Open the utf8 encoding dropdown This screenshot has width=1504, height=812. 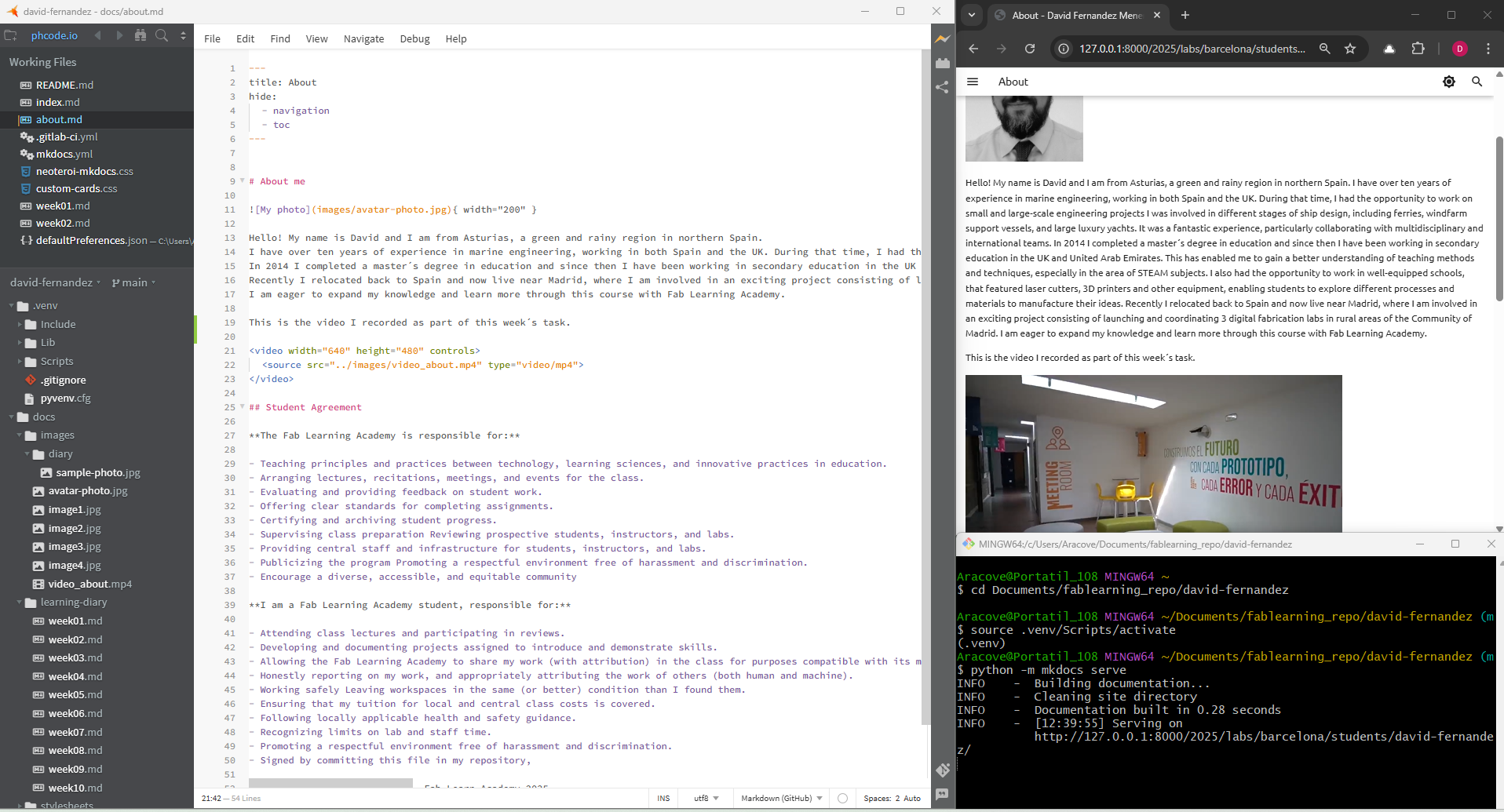pyautogui.click(x=706, y=798)
